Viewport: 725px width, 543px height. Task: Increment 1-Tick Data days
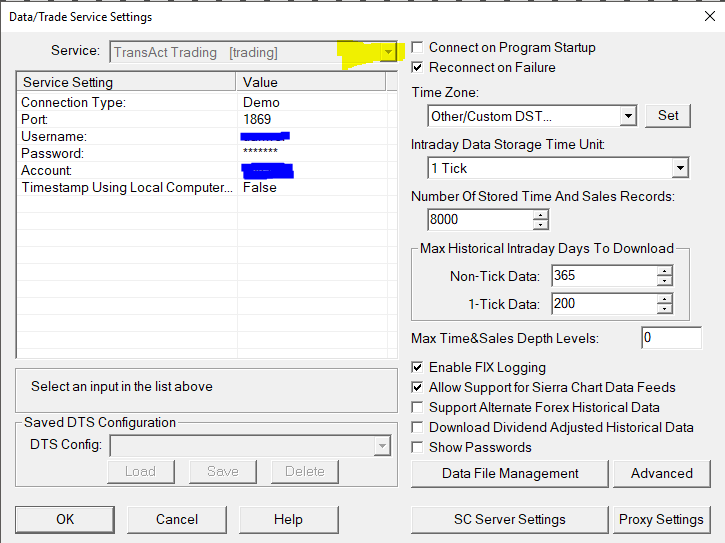click(664, 299)
